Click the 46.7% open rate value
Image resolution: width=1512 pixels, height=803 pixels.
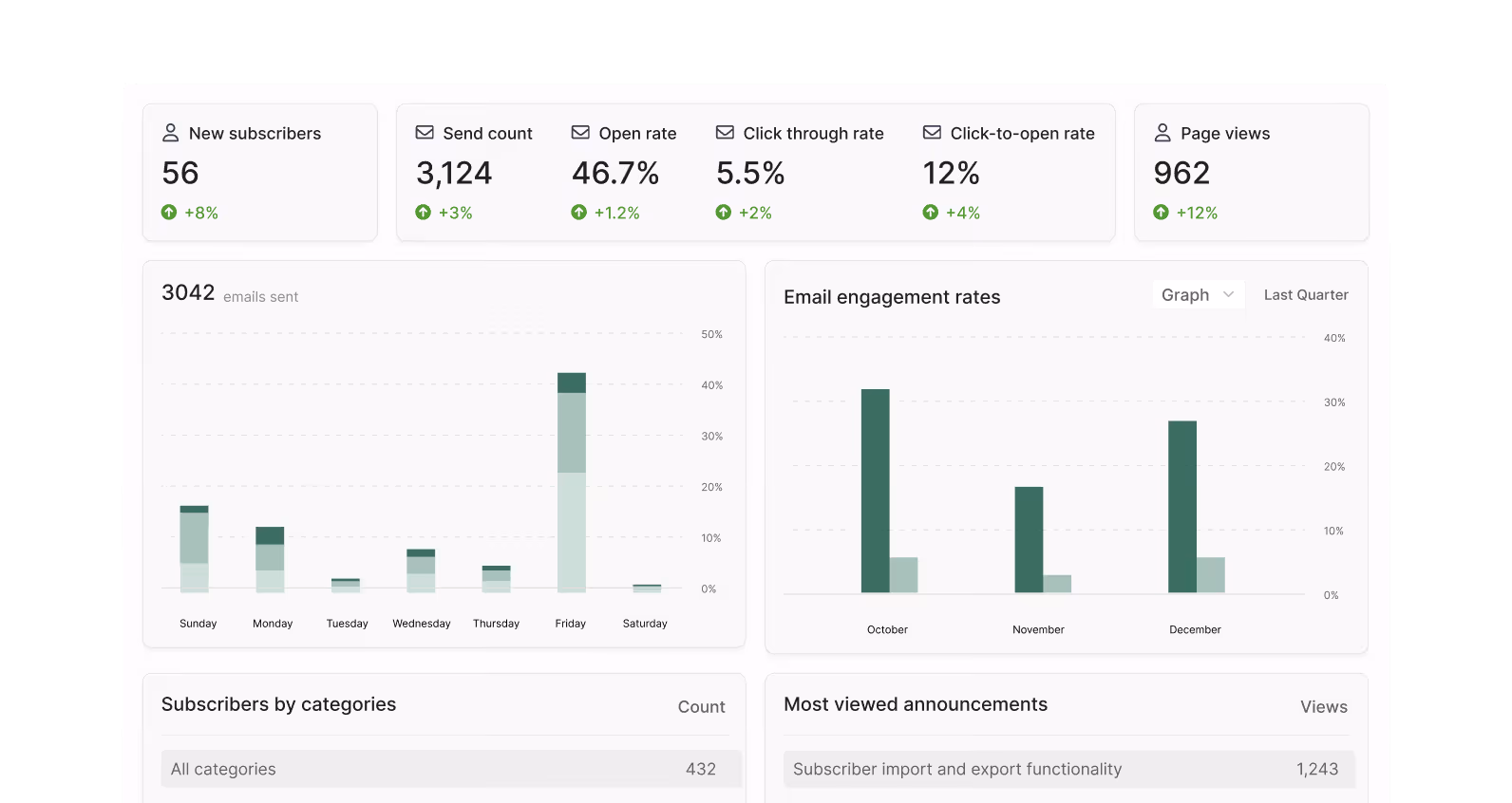pos(615,173)
